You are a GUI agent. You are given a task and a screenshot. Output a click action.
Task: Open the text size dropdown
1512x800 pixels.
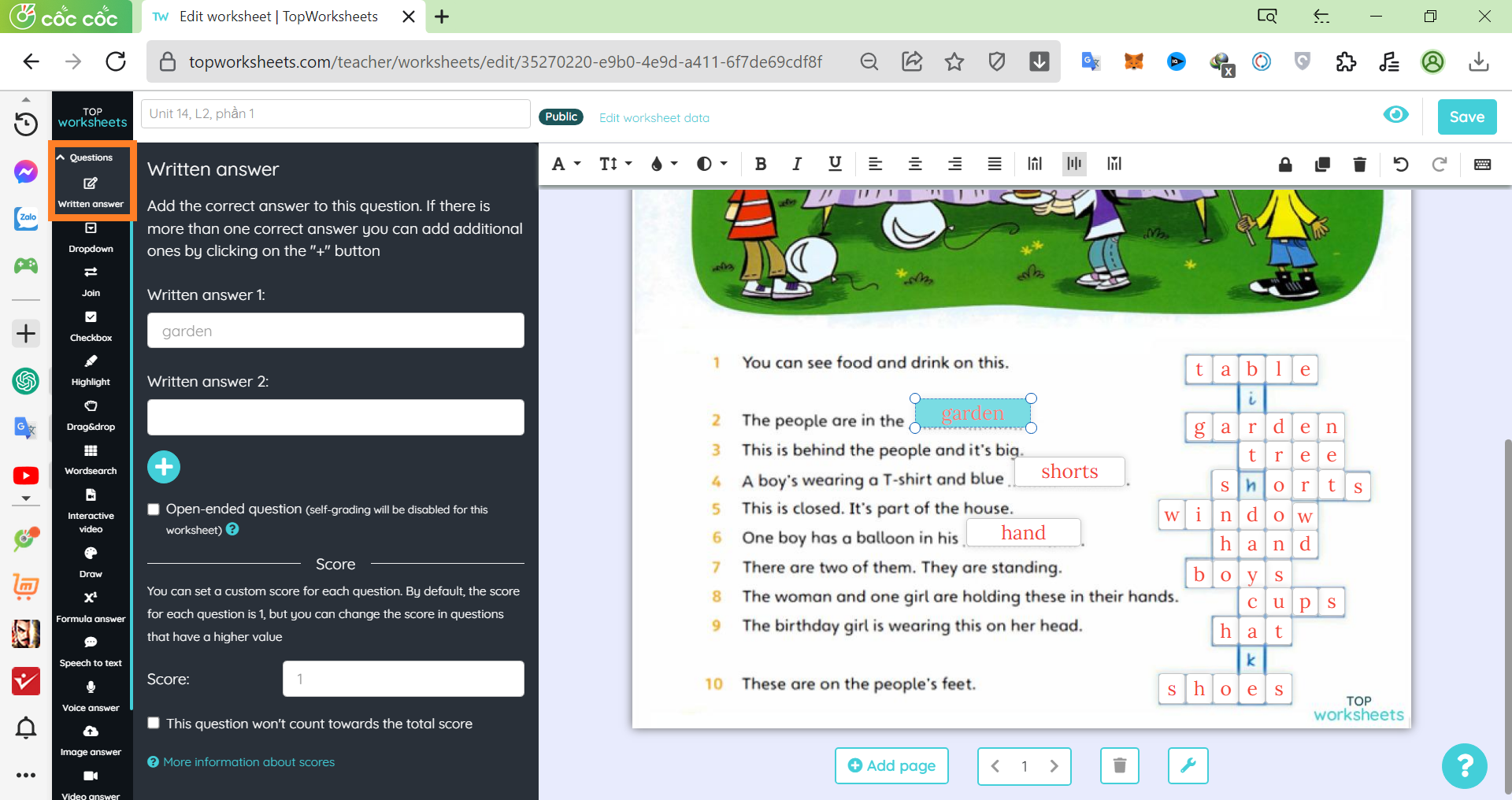615,164
